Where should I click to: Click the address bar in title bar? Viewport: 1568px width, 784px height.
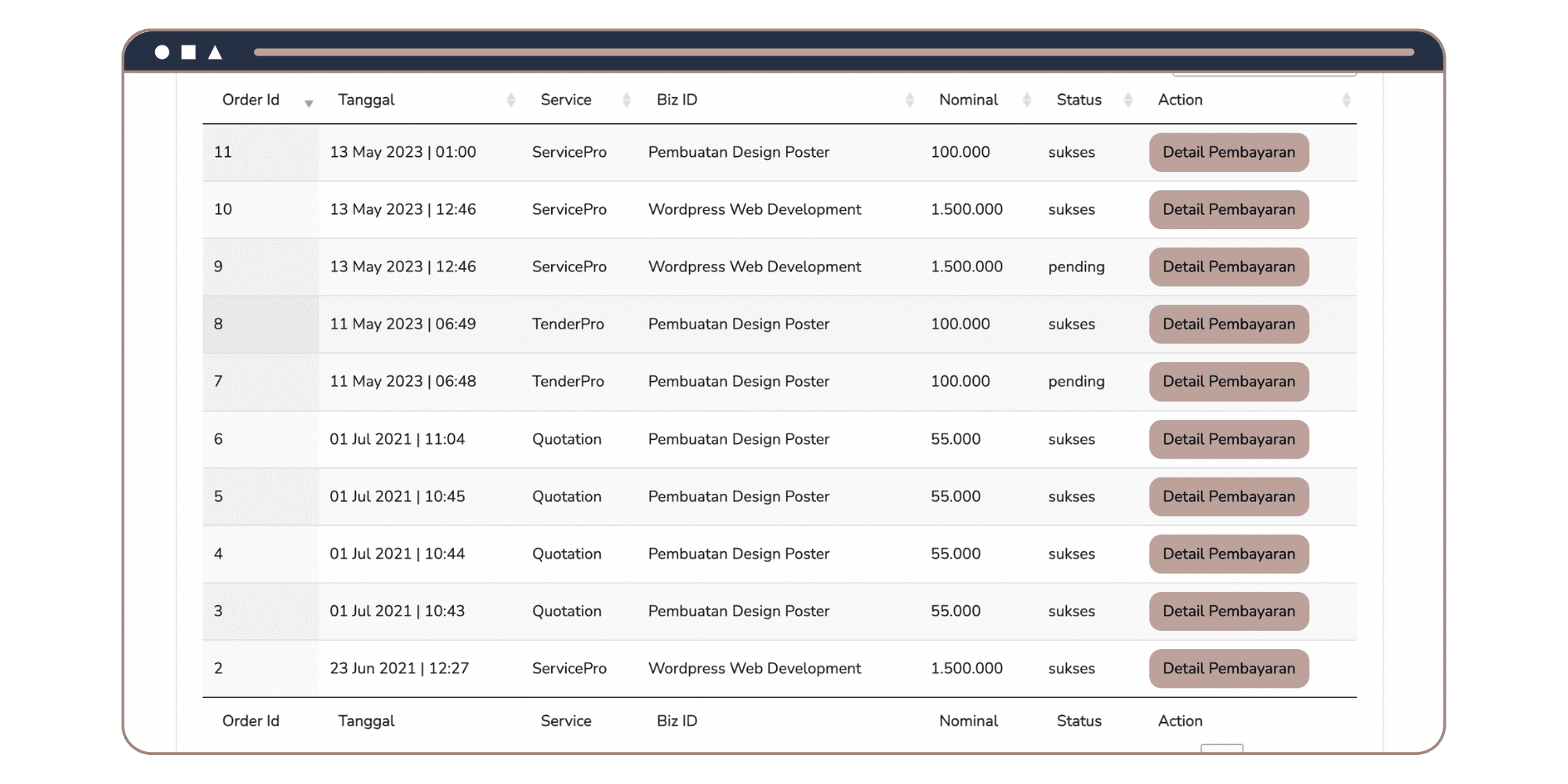[x=833, y=53]
